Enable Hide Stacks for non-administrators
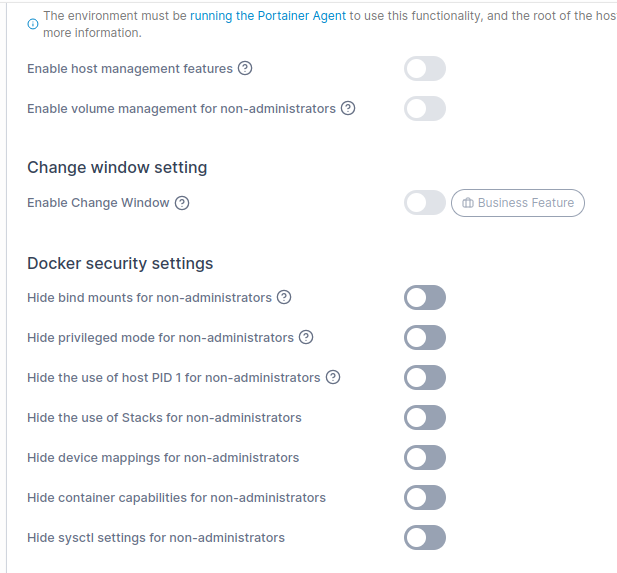Image resolution: width=617 pixels, height=573 pixels. click(424, 417)
